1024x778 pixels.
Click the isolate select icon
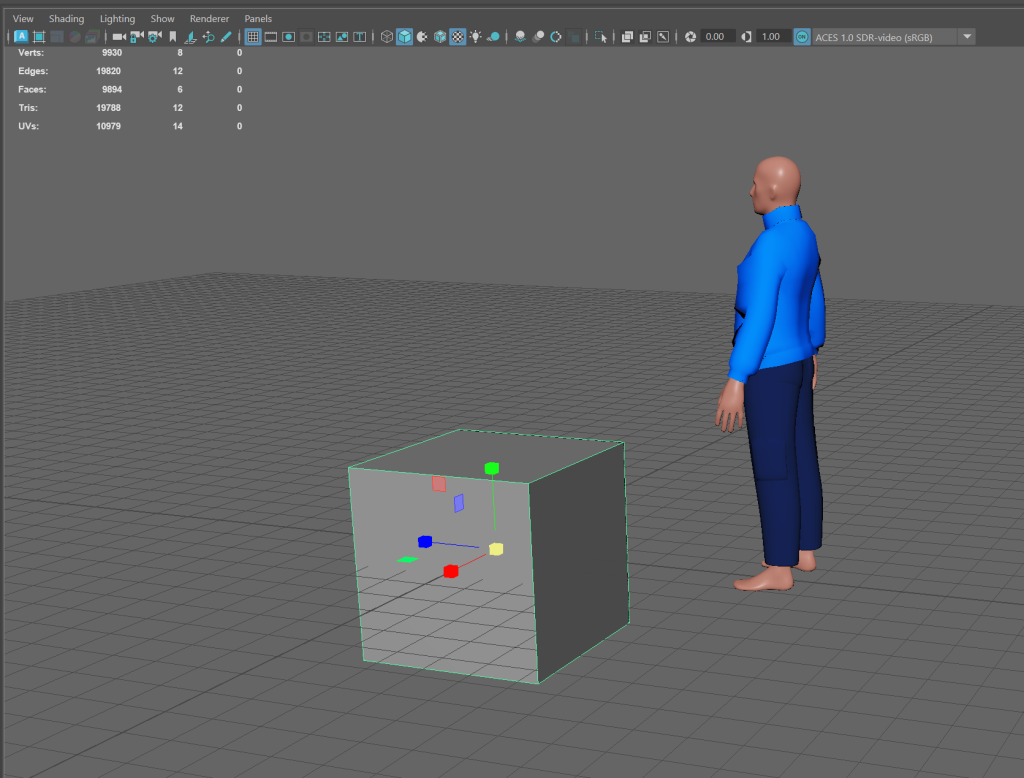pos(601,37)
